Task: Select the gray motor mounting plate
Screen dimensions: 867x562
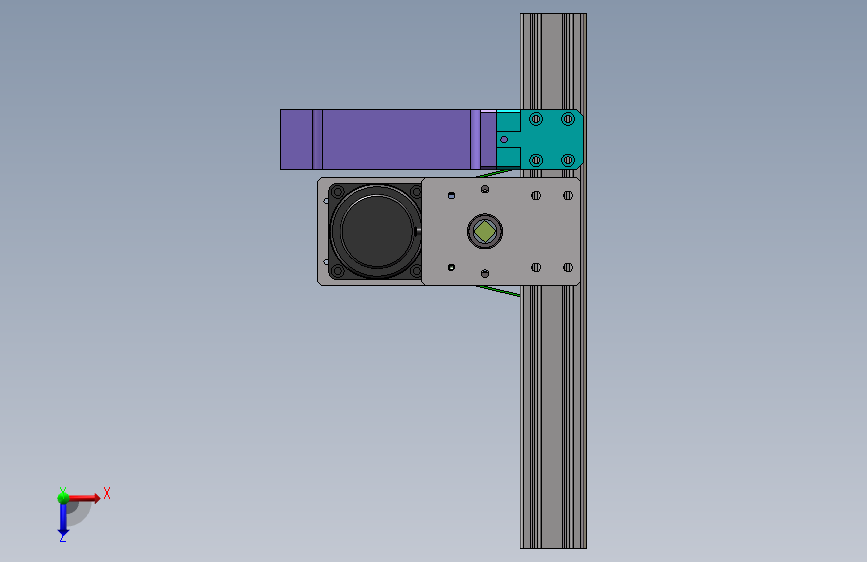Action: pos(500,231)
